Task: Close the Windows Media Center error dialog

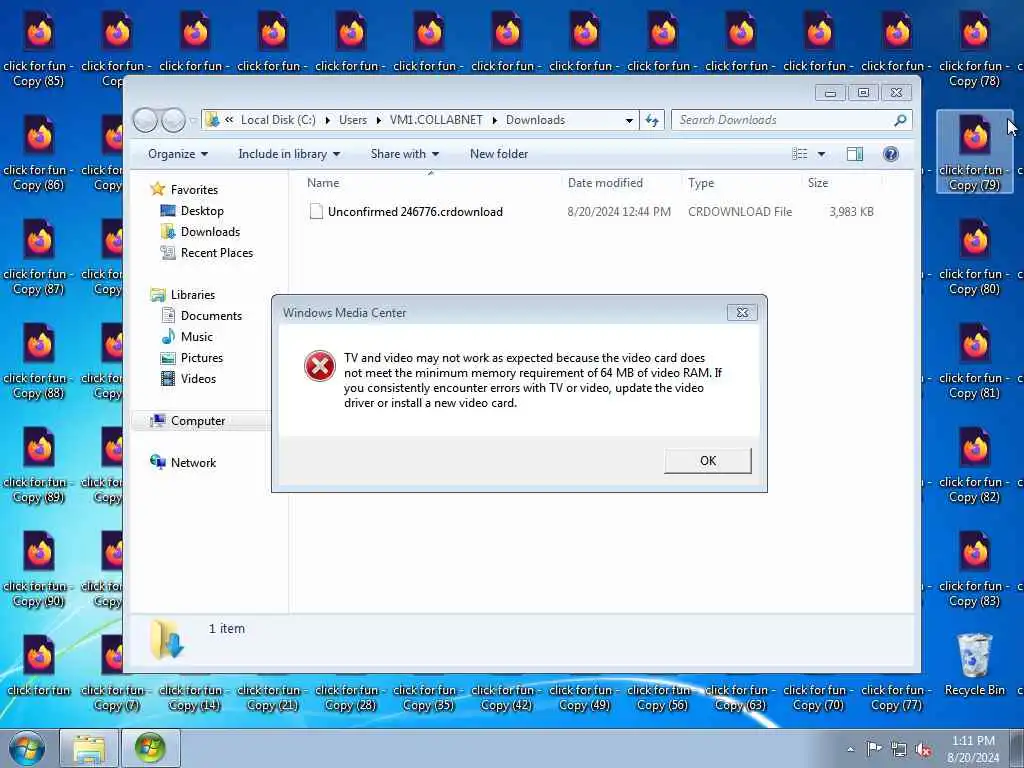Action: [x=743, y=312]
